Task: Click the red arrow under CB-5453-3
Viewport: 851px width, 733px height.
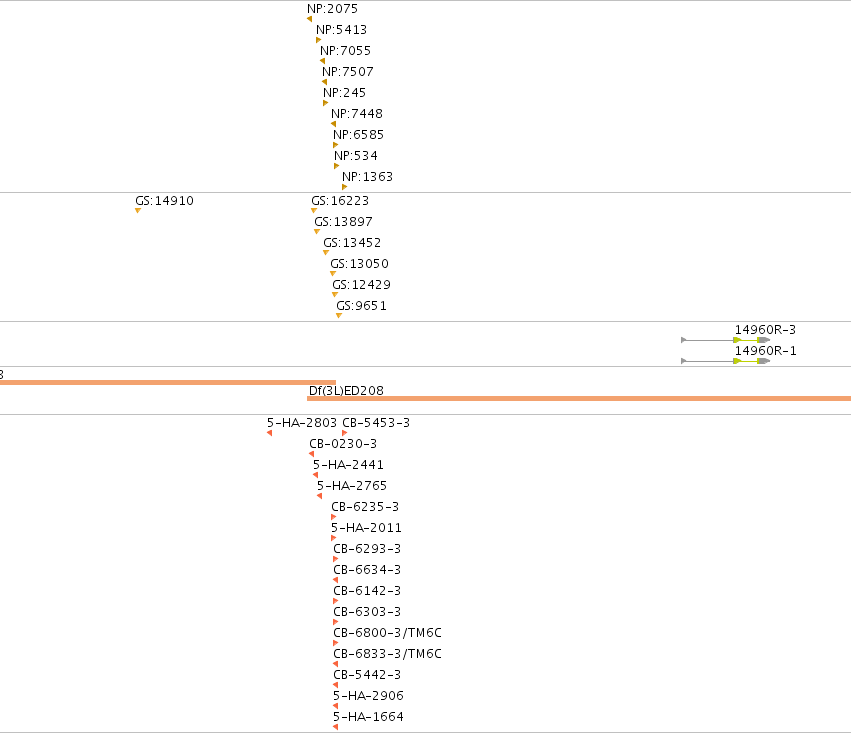Action: pos(345,433)
